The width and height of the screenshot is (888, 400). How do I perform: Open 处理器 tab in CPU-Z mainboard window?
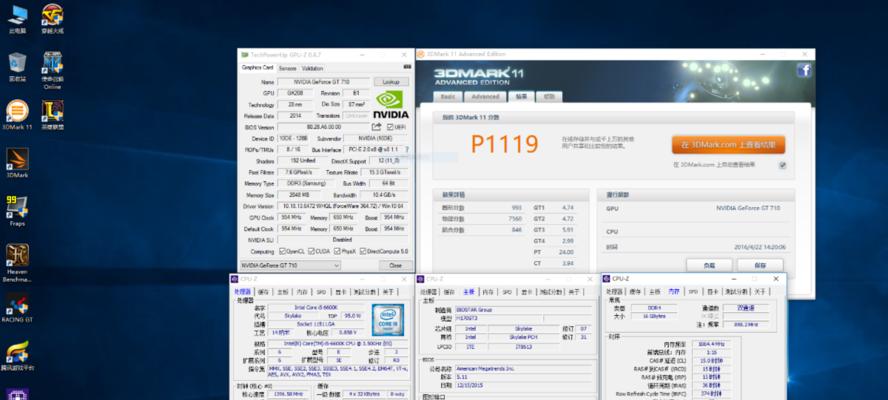pos(429,292)
